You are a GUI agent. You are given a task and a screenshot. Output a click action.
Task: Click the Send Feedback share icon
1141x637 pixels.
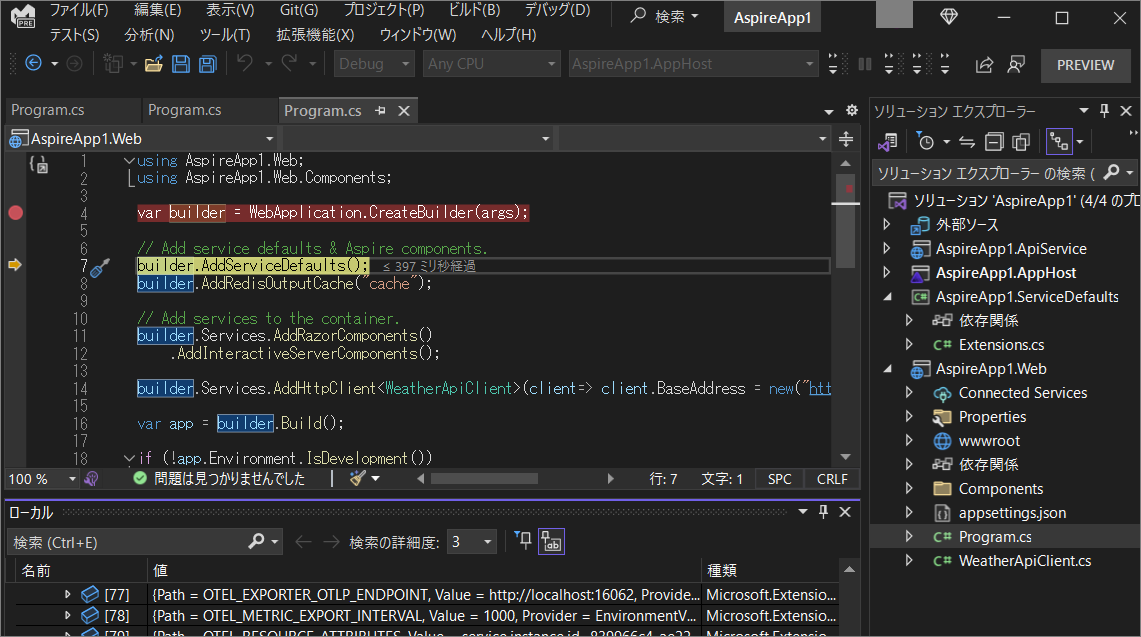click(x=986, y=64)
